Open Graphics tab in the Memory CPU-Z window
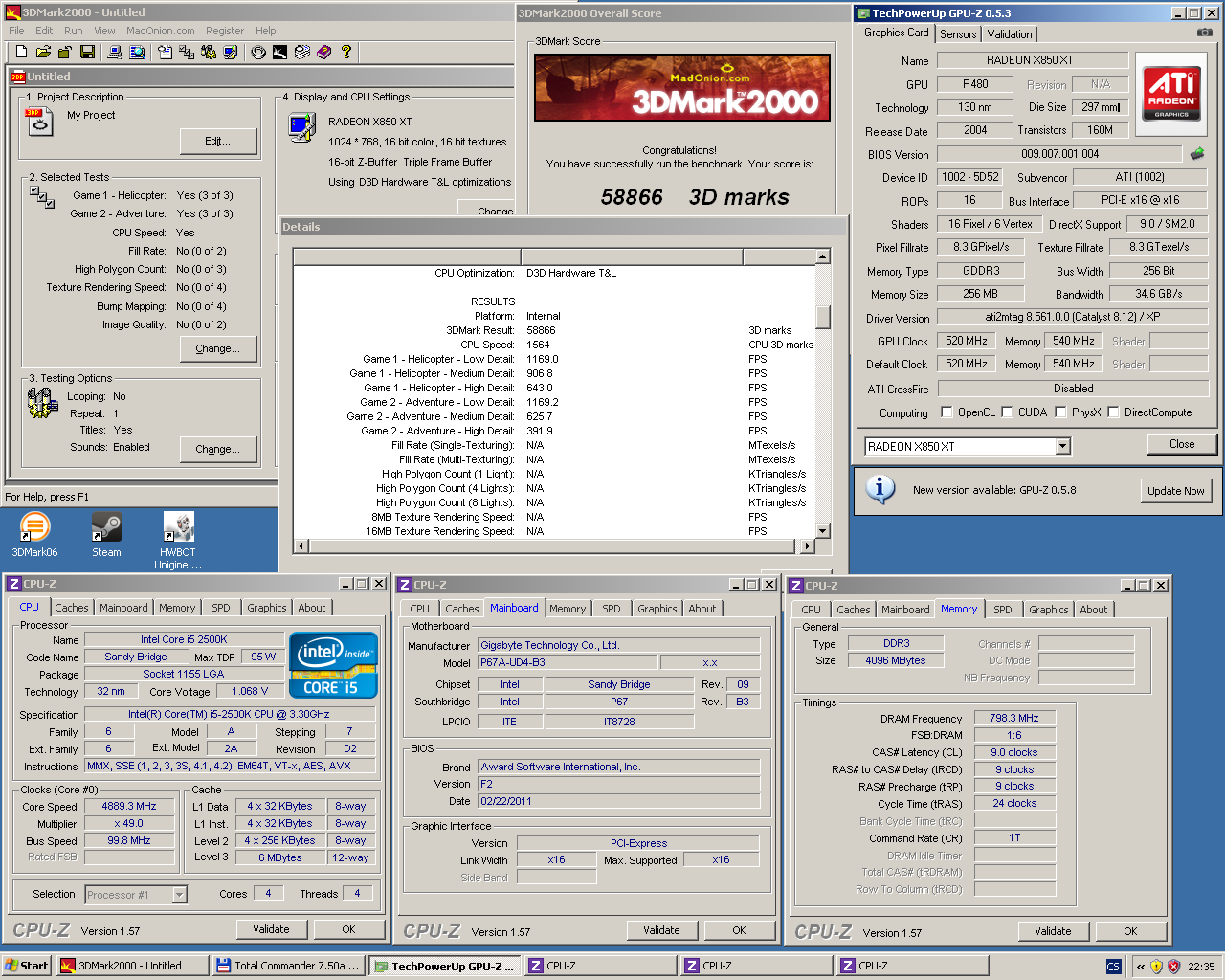This screenshot has height=980, width=1225. [x=1049, y=610]
